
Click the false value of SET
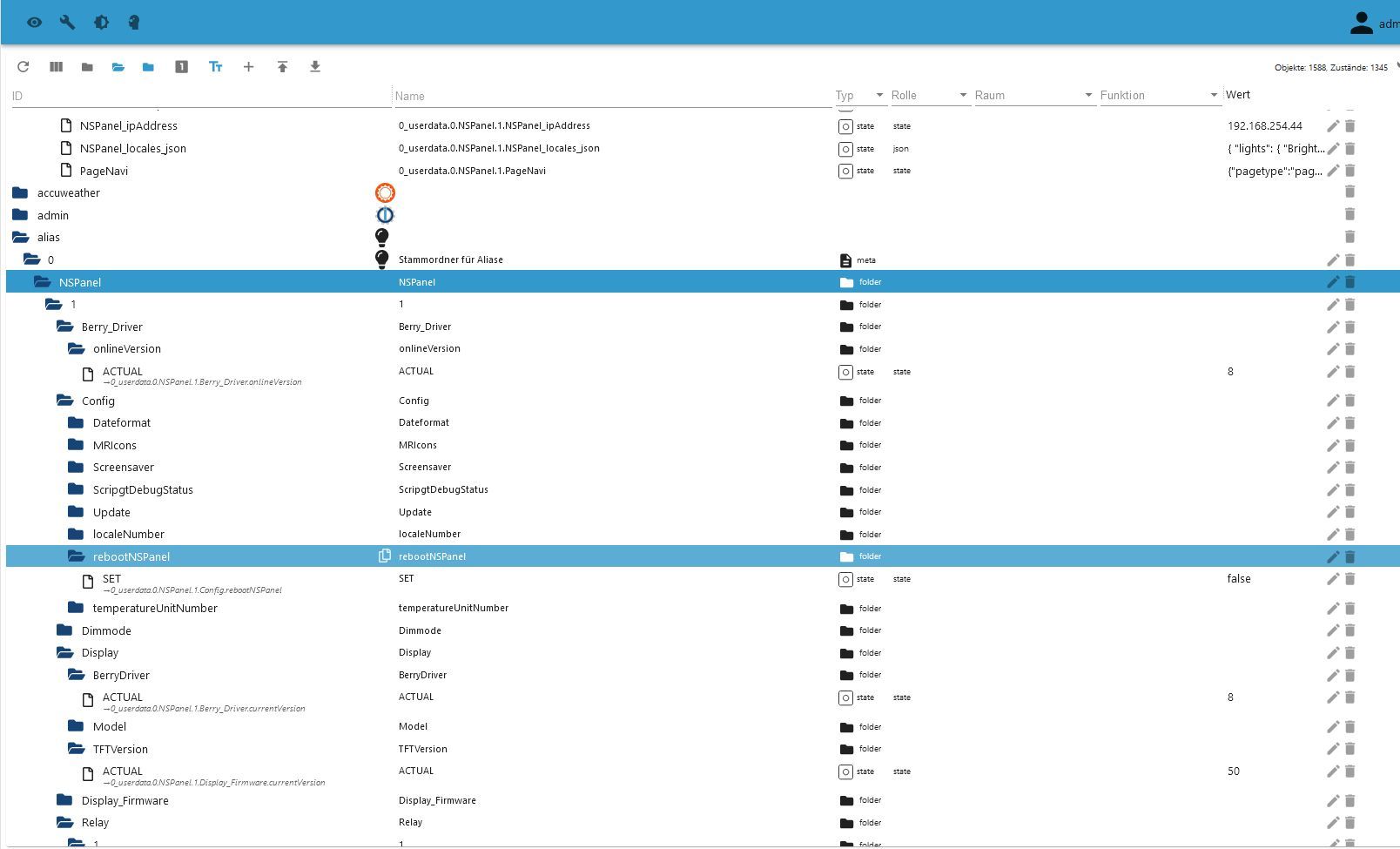(1239, 579)
